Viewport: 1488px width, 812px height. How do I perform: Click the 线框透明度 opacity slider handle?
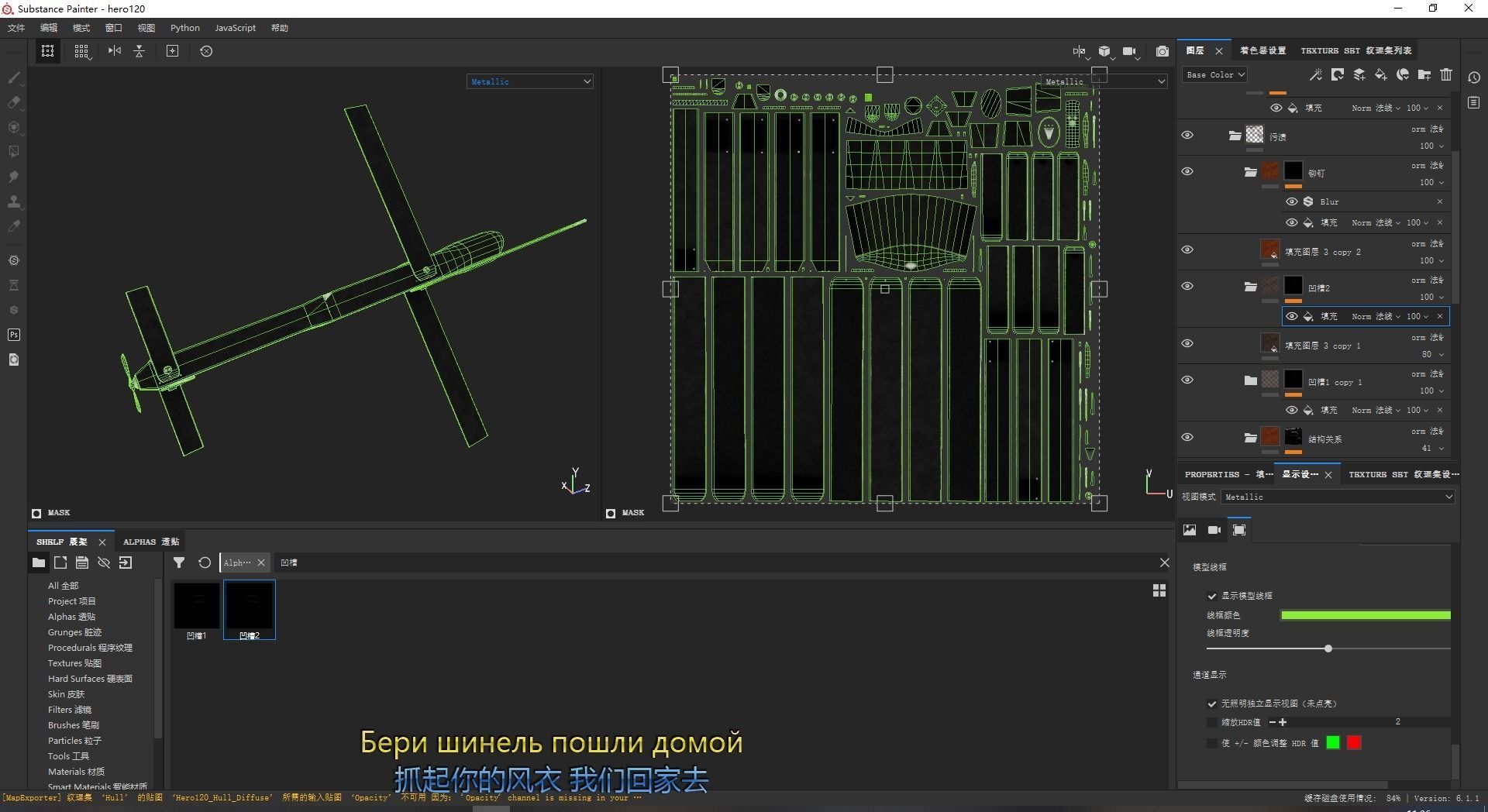[x=1328, y=649]
